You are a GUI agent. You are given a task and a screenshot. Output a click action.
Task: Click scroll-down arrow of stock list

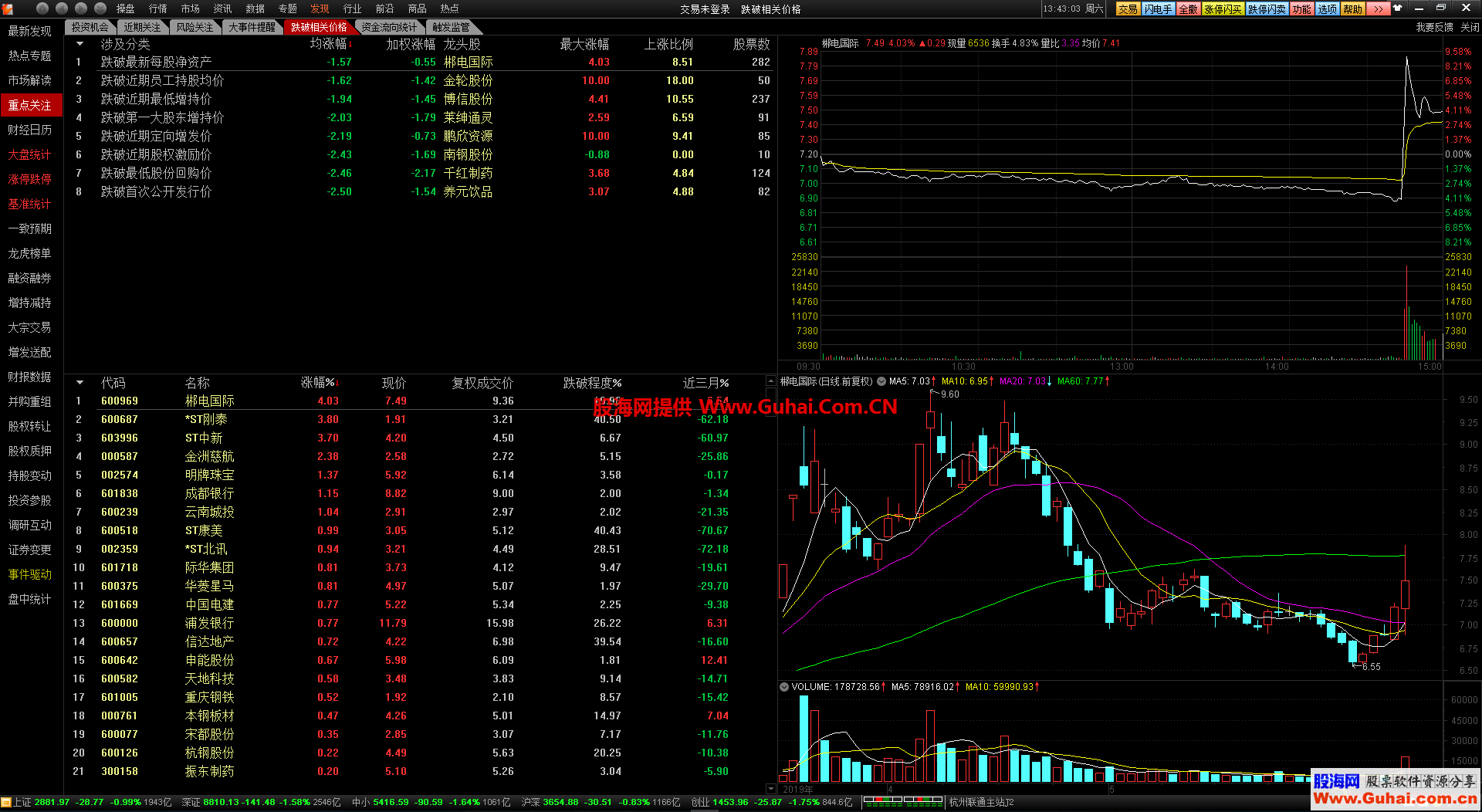[x=770, y=789]
